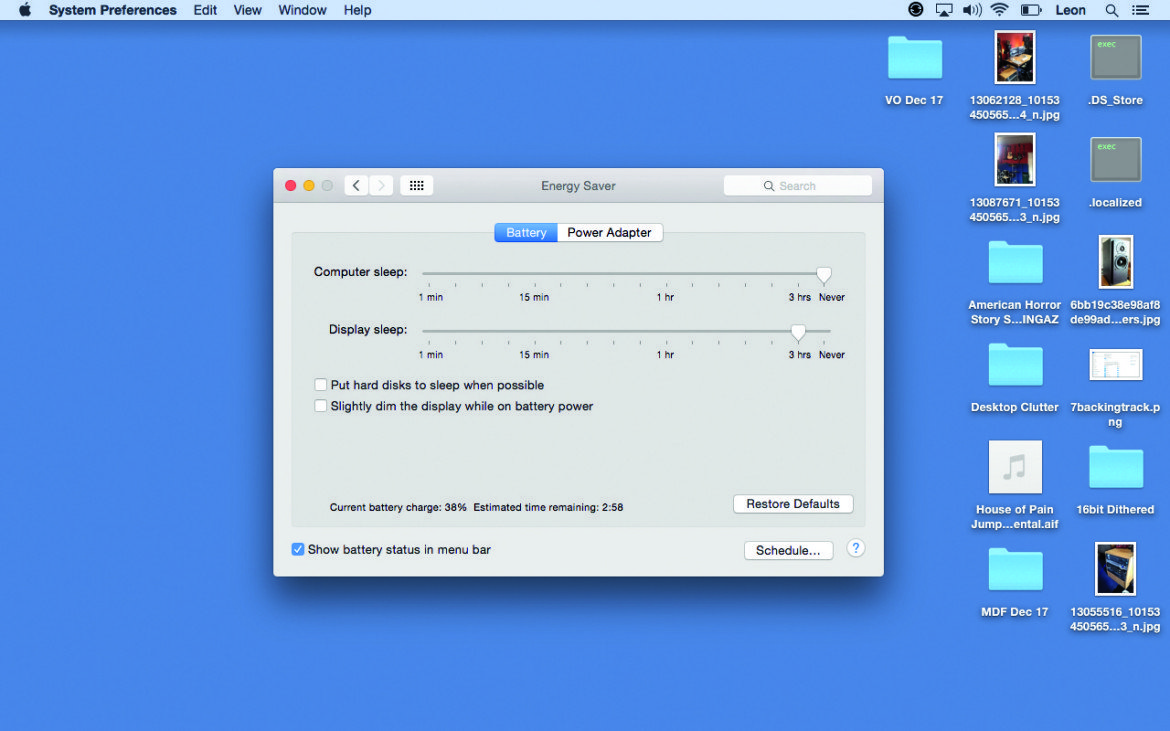Viewport: 1170px width, 731px height.
Task: Select the Desktop Clutter folder
Action: (1015, 365)
